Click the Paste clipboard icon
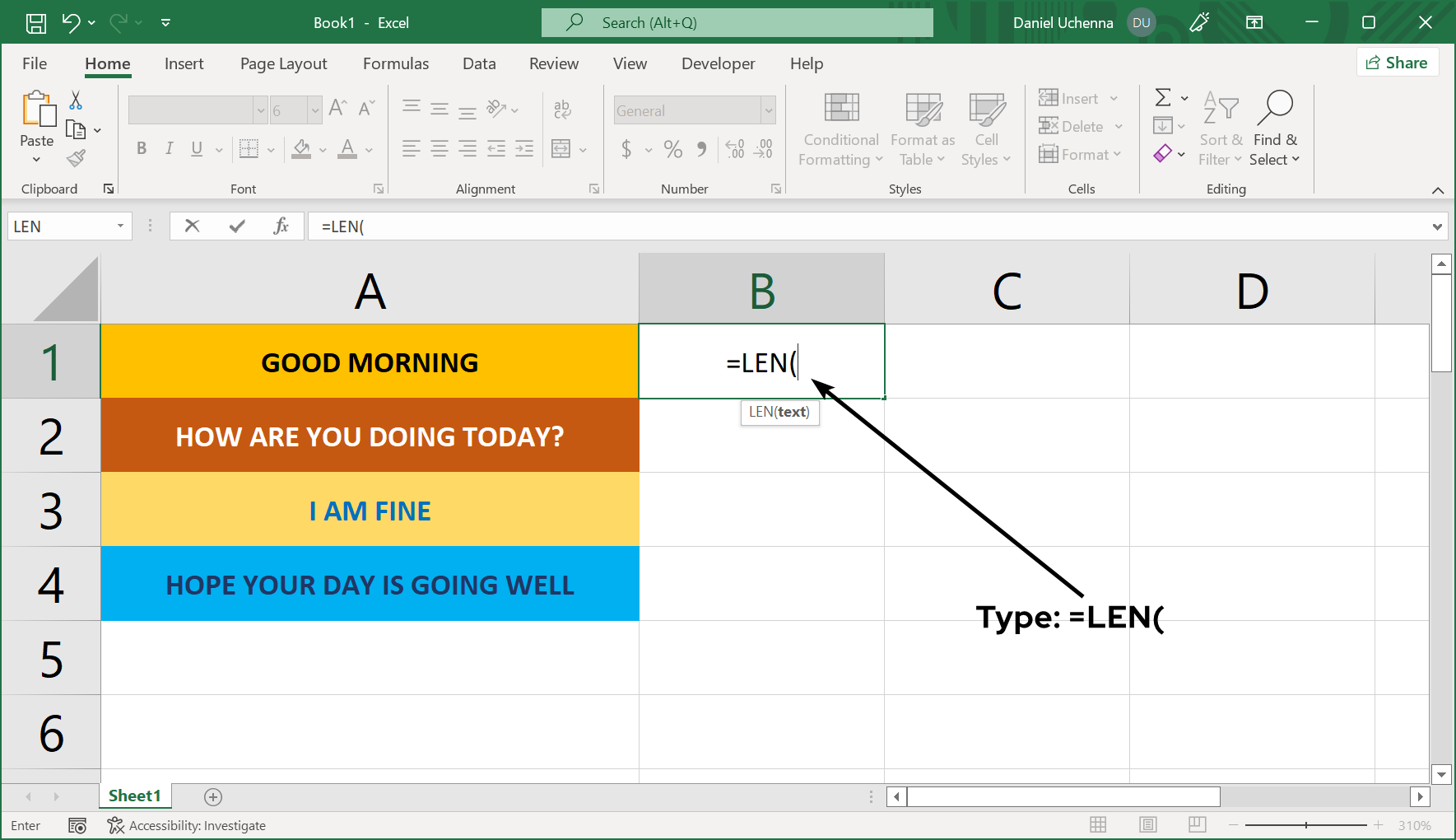This screenshot has width=1456, height=840. click(x=37, y=110)
